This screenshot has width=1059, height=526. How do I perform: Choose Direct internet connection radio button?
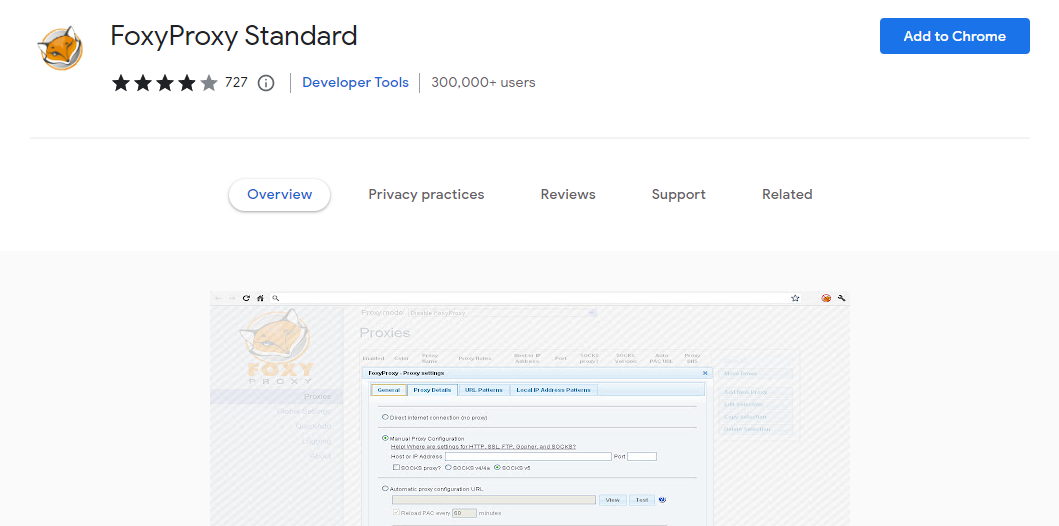point(386,417)
